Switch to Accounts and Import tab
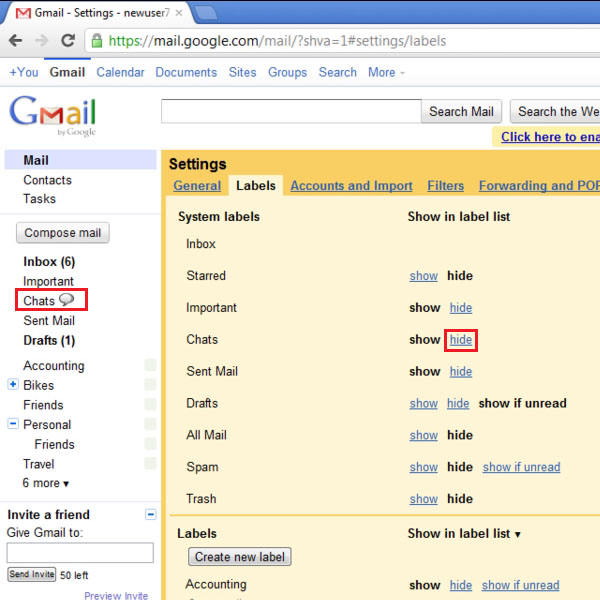This screenshot has width=600, height=600. 351,186
